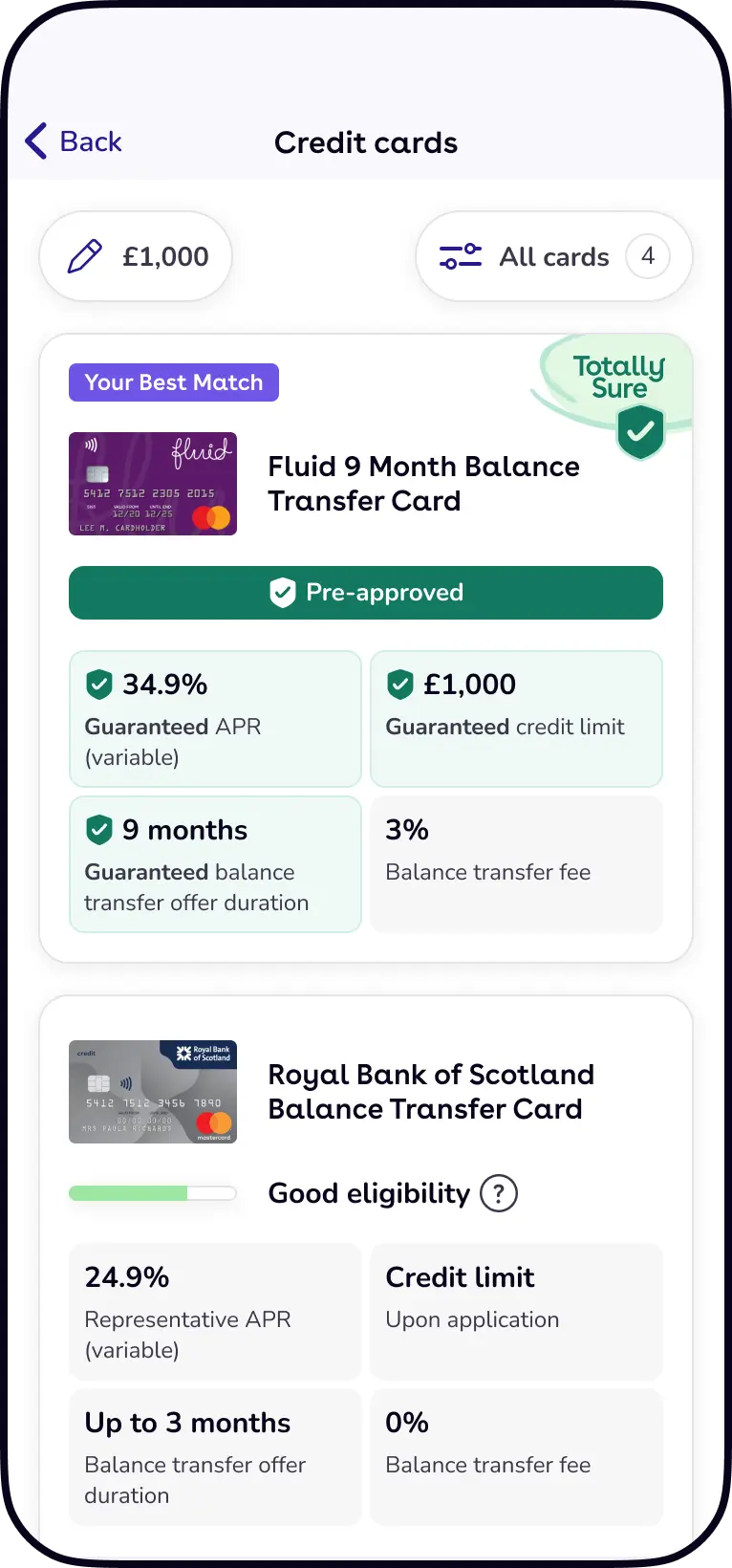Screen dimensions: 732x1568
Task: Click the pencil edit amount icon
Action: click(85, 256)
